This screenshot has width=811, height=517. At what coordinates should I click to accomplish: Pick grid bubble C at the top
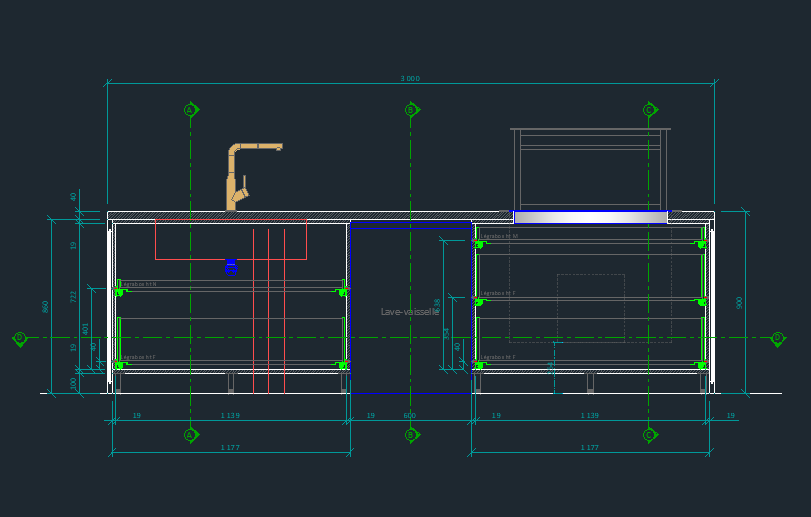(649, 110)
